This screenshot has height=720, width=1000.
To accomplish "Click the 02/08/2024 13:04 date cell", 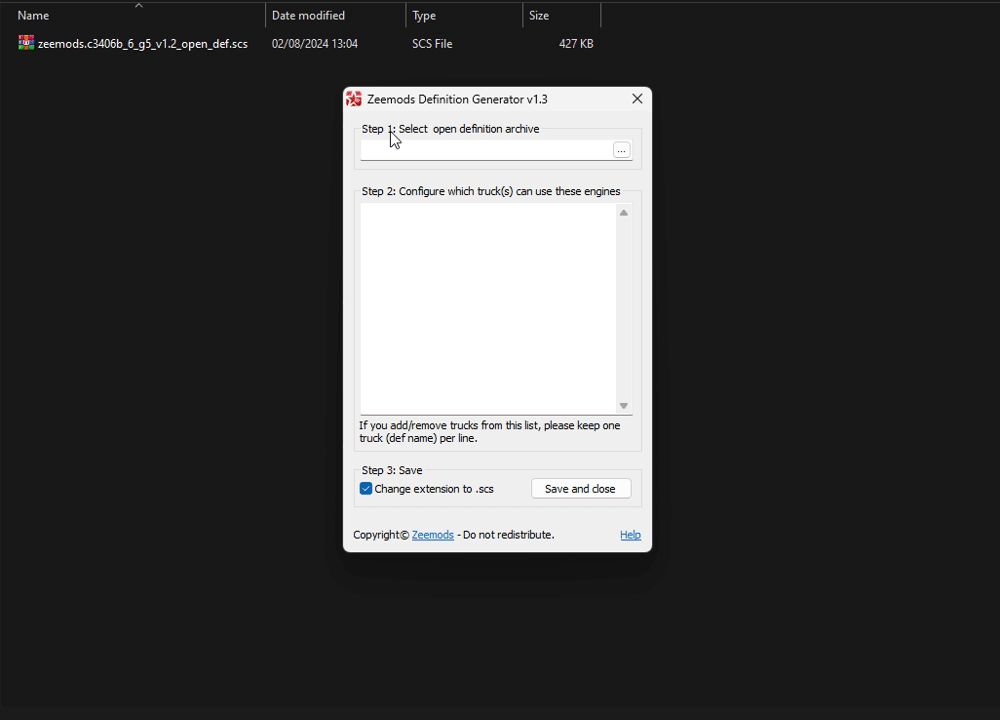I will 315,44.
